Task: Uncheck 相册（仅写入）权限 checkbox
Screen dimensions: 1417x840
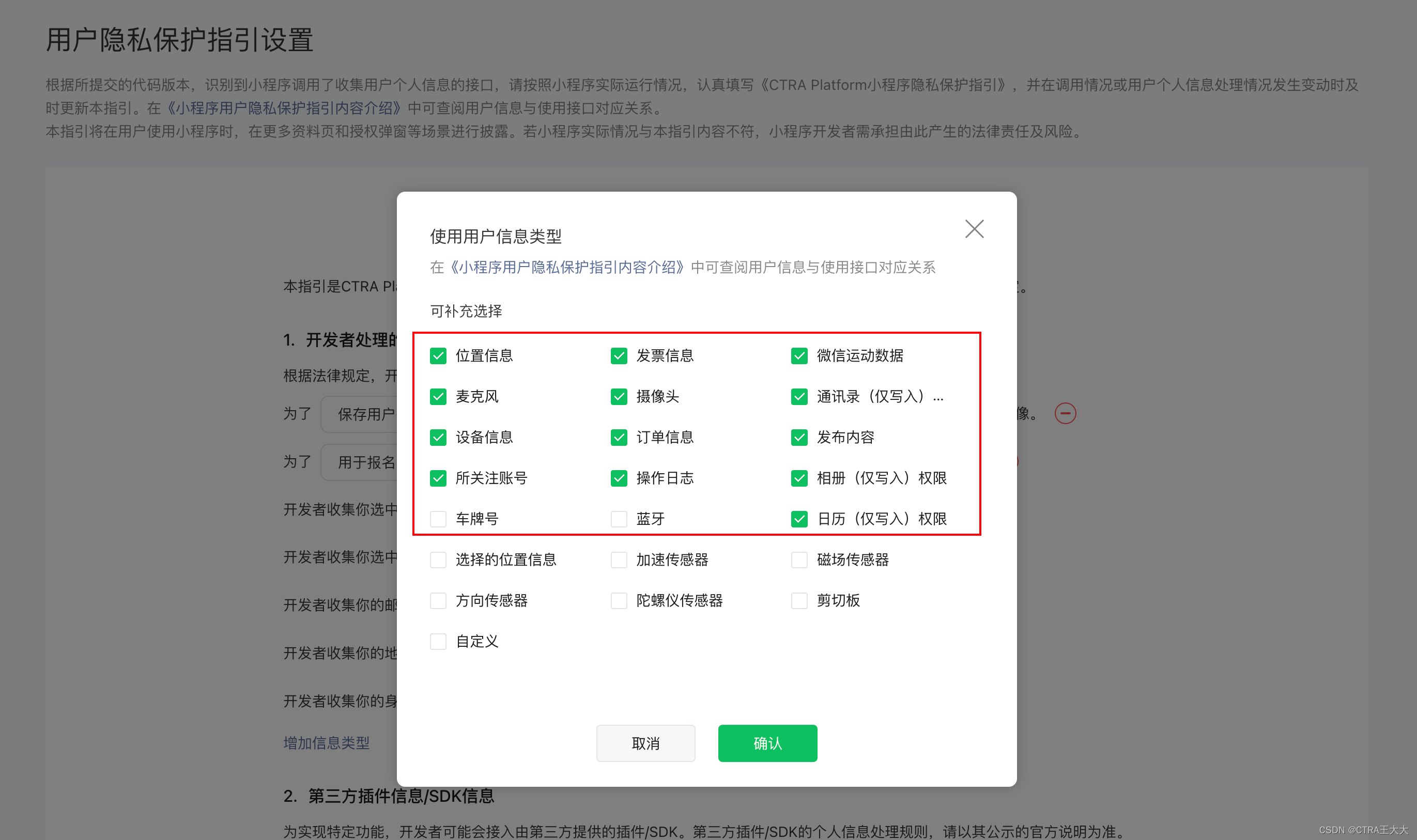Action: point(799,478)
